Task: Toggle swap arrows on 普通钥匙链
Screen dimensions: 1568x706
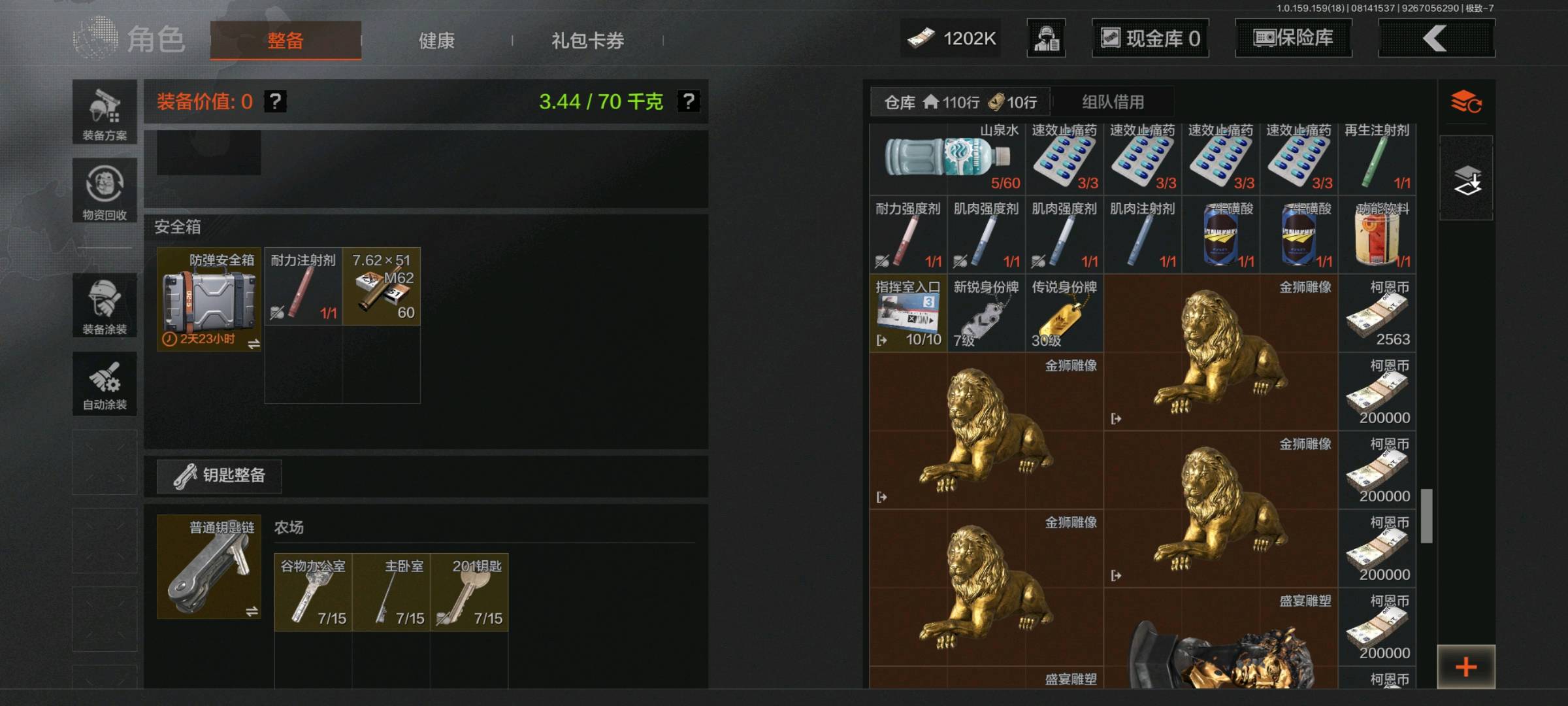Action: 252,611
